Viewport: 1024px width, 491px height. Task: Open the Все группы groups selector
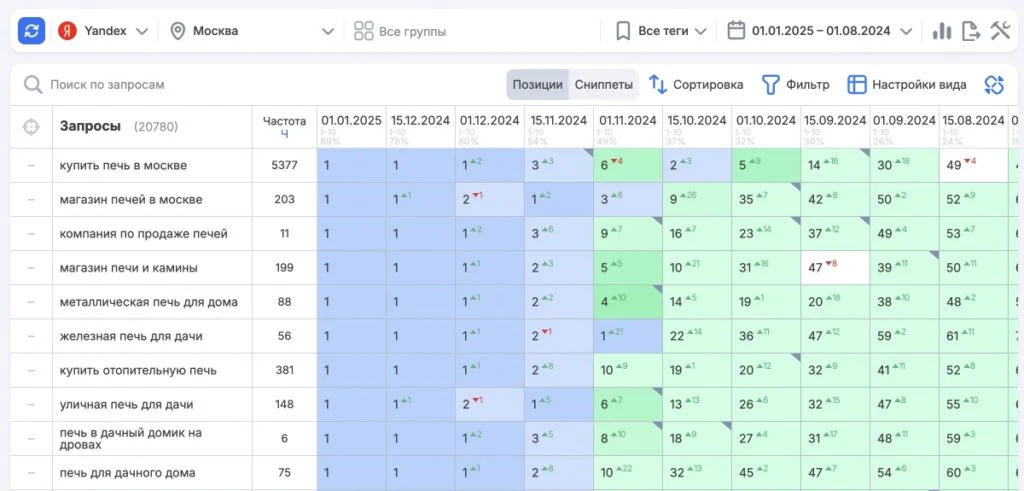point(400,31)
